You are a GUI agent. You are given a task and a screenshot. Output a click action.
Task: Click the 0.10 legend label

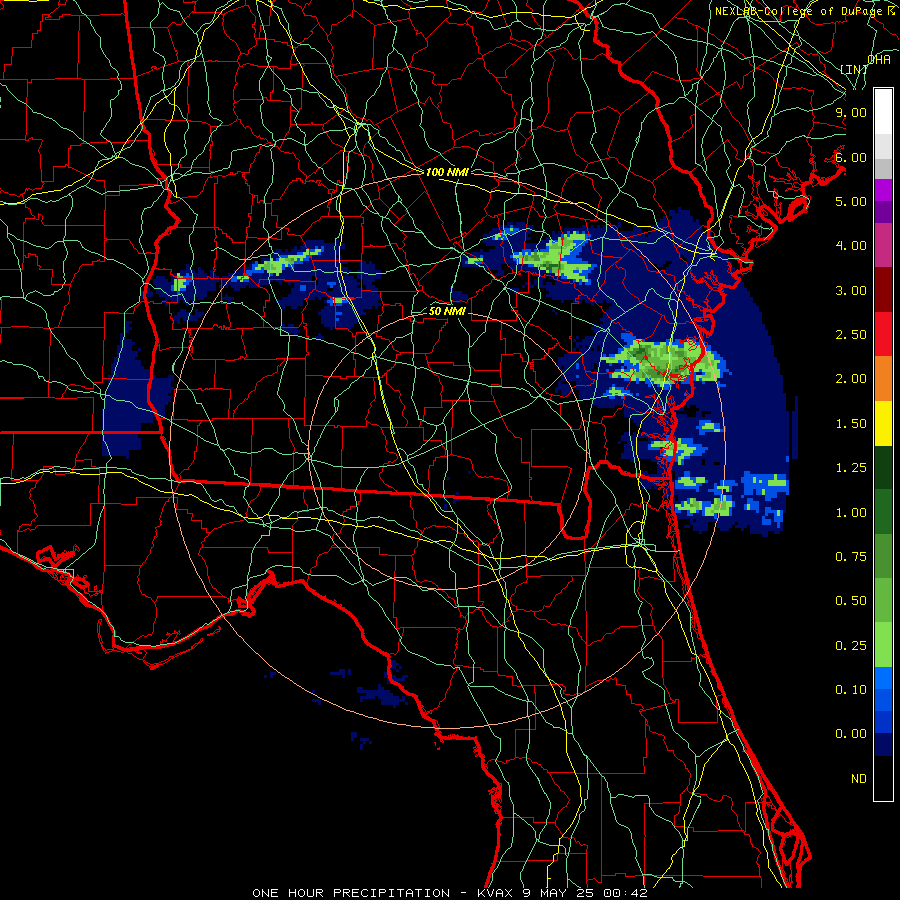tap(851, 690)
